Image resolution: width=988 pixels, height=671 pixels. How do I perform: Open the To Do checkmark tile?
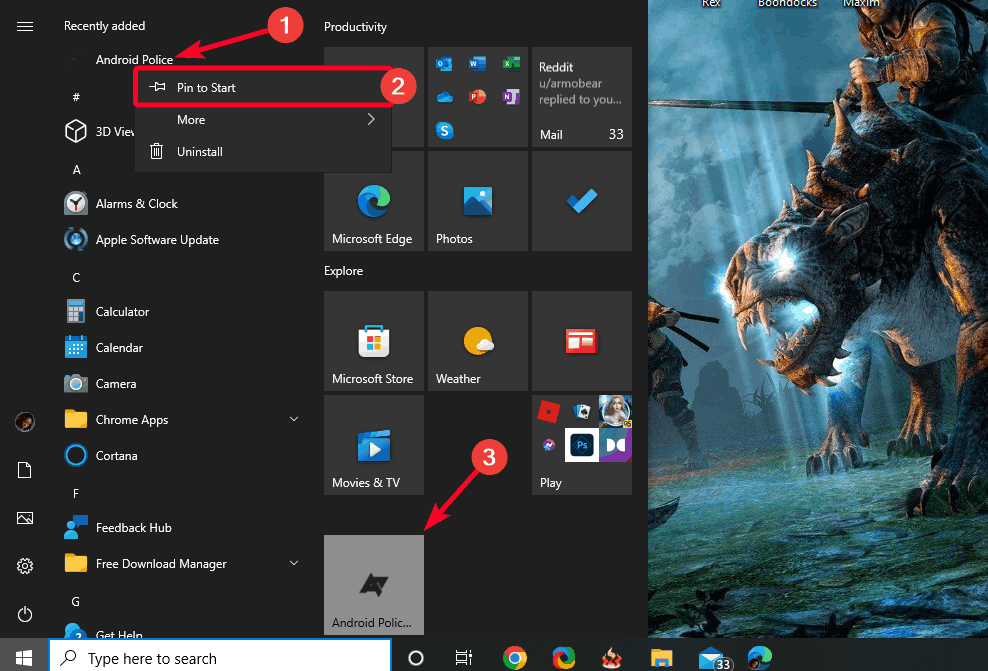coord(582,201)
